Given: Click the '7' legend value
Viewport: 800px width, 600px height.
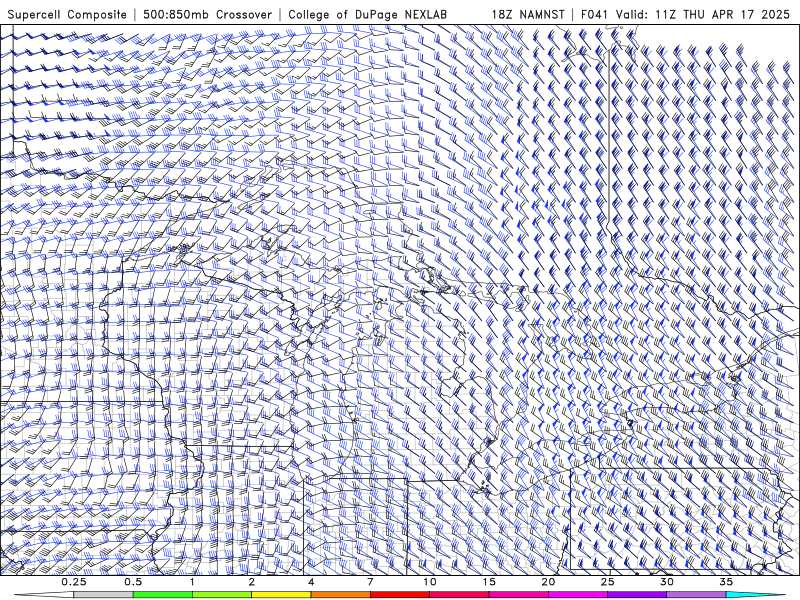Looking at the screenshot, I should (x=370, y=582).
